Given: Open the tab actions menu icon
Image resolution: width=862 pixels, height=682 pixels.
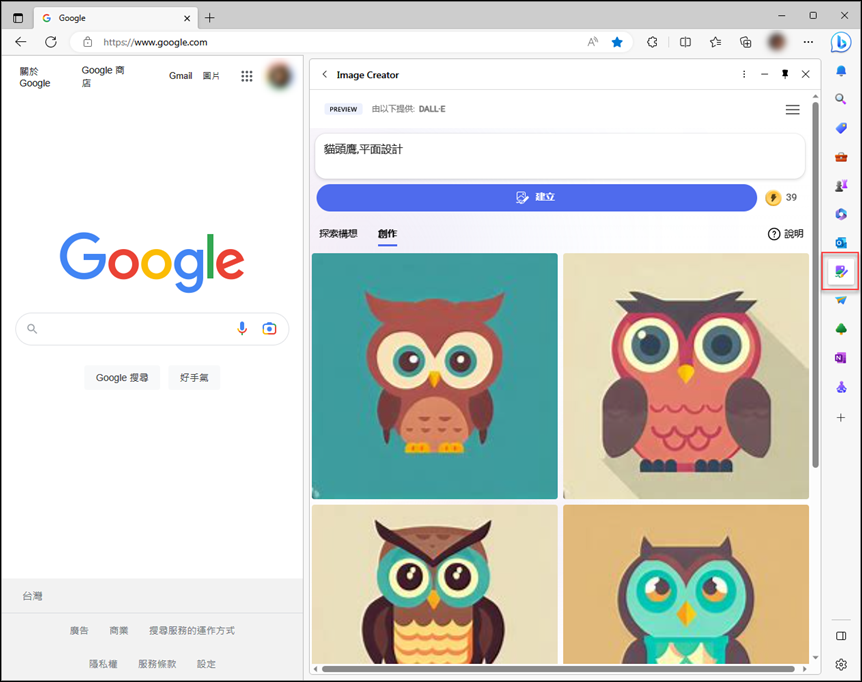Looking at the screenshot, I should [18, 18].
